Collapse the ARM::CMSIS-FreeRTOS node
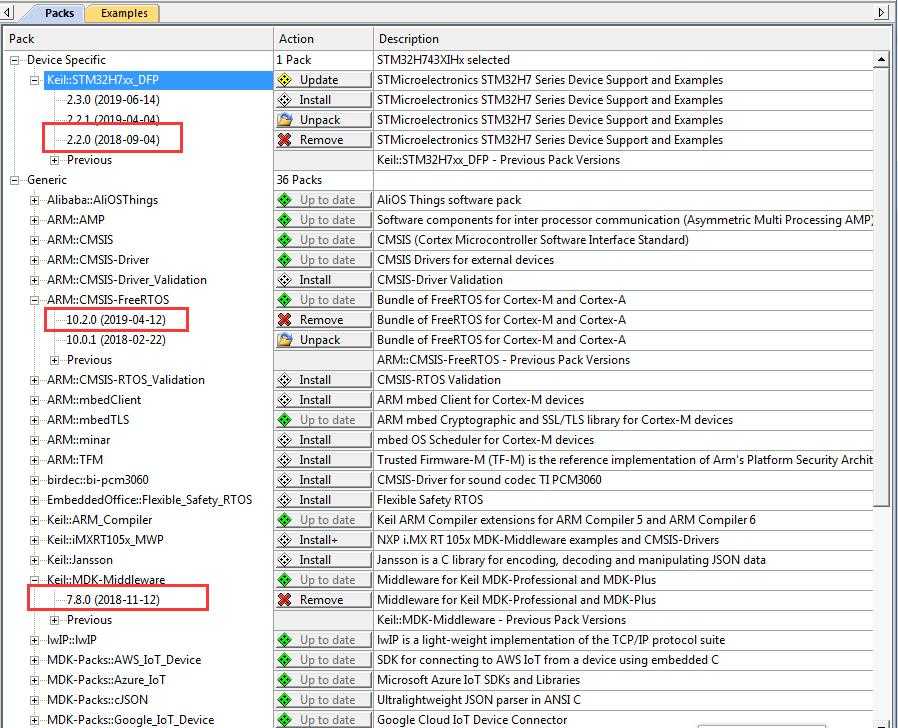The width and height of the screenshot is (898, 728). [35, 300]
